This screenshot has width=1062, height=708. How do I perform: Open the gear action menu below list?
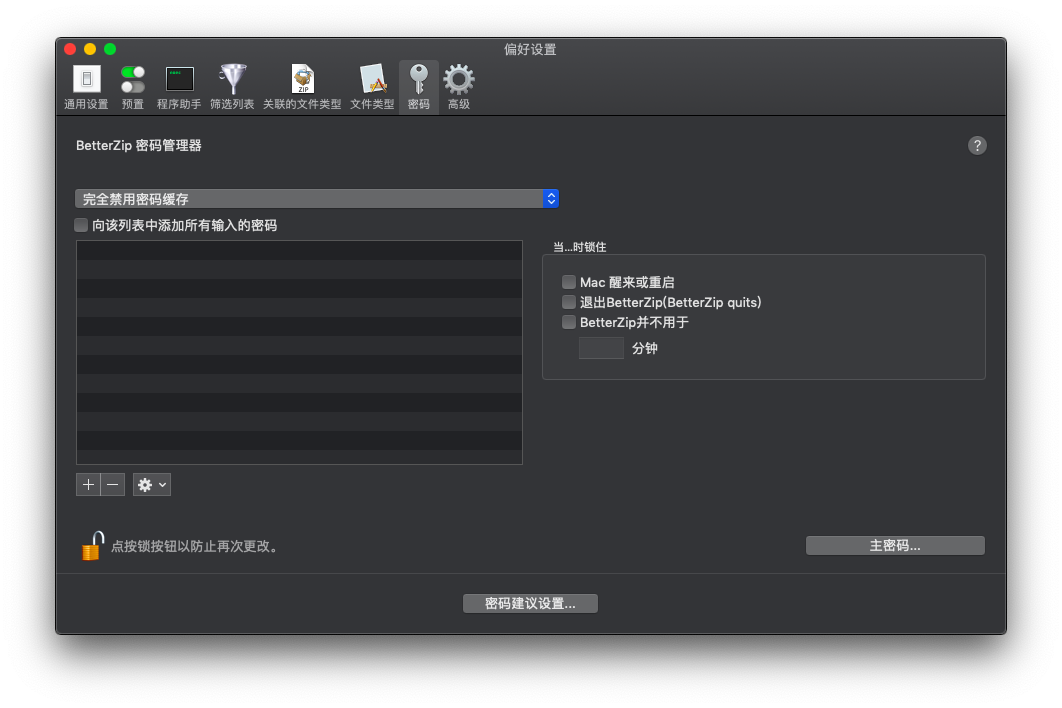click(151, 484)
